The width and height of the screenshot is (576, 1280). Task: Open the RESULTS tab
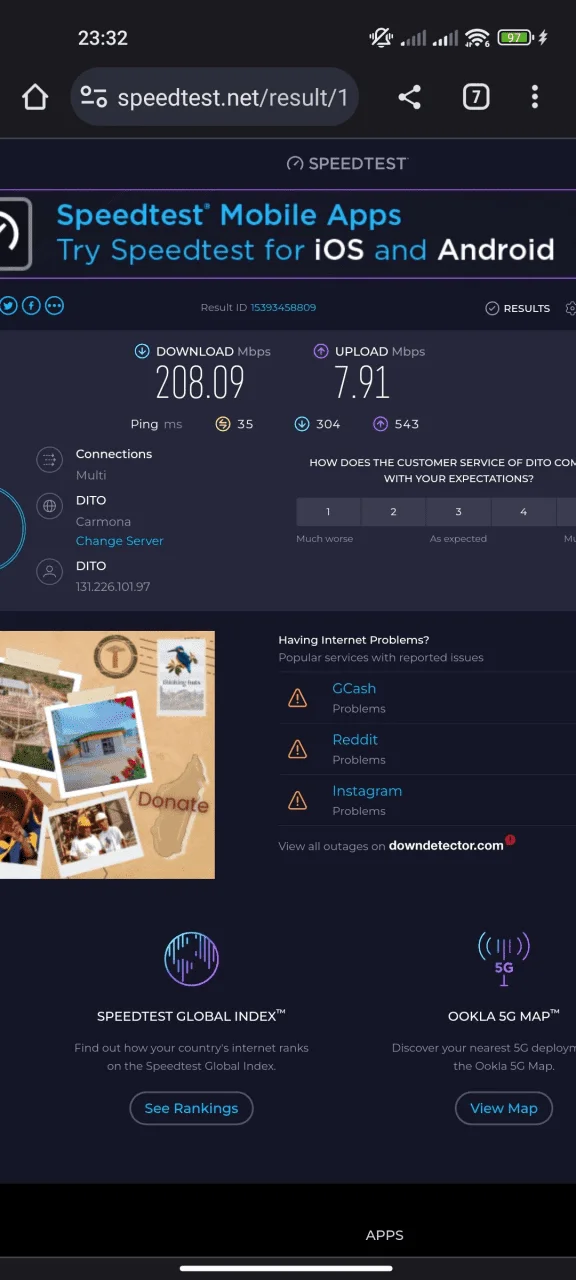(x=517, y=309)
